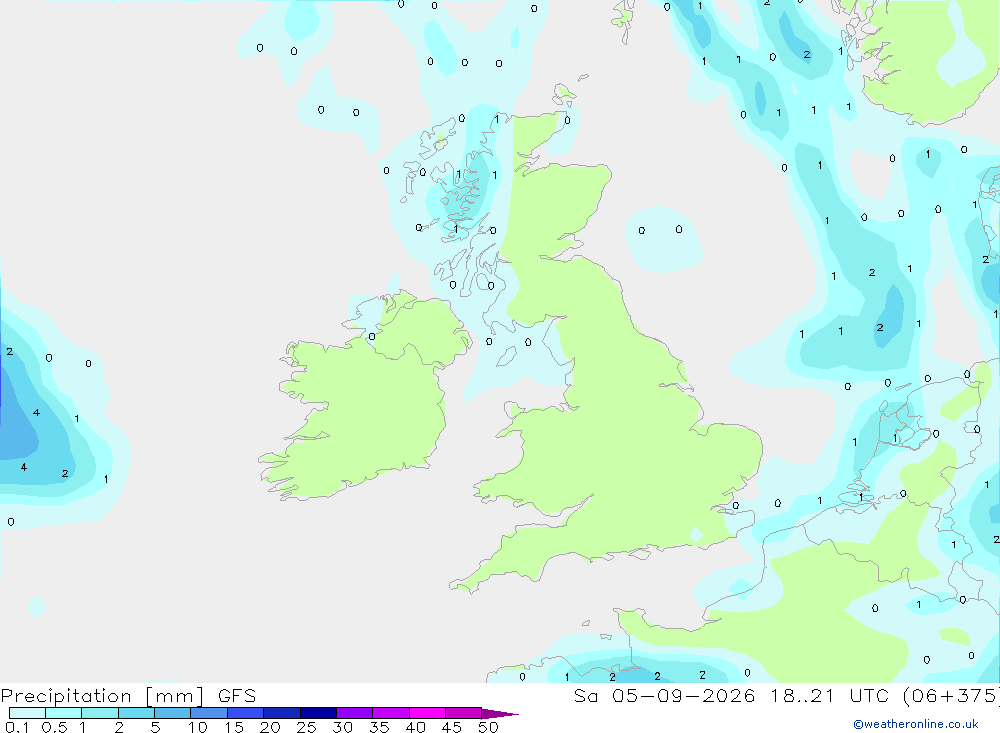
Task: Click the "Precipitation [mm]" title text
Action: pos(102,696)
